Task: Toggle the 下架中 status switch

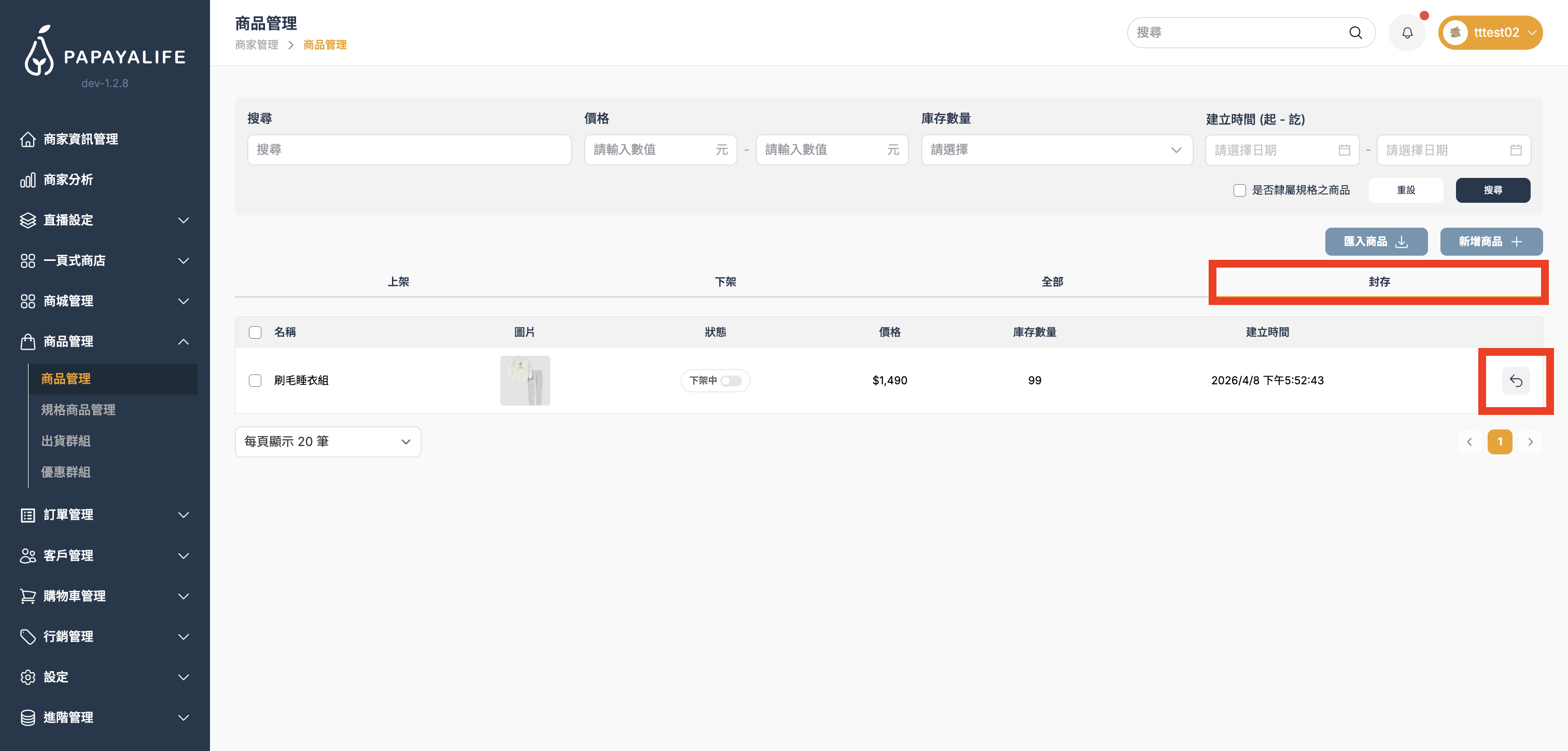Action: 731,381
